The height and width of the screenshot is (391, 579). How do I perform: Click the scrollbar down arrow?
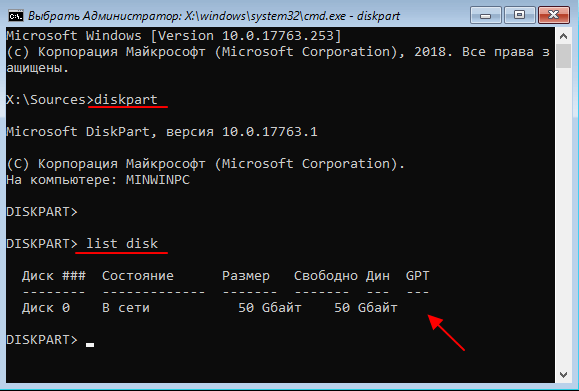coord(563,375)
